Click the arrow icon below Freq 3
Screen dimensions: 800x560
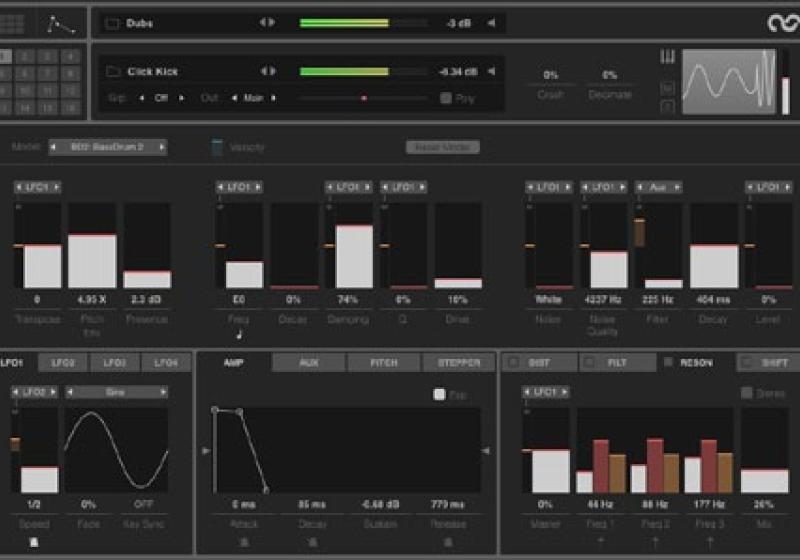click(x=710, y=542)
